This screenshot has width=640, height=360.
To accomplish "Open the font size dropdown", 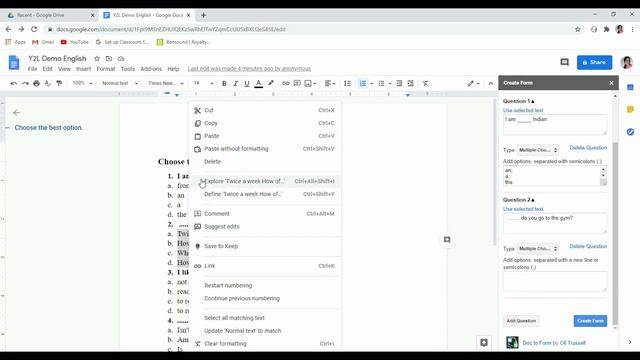I will pos(203,83).
